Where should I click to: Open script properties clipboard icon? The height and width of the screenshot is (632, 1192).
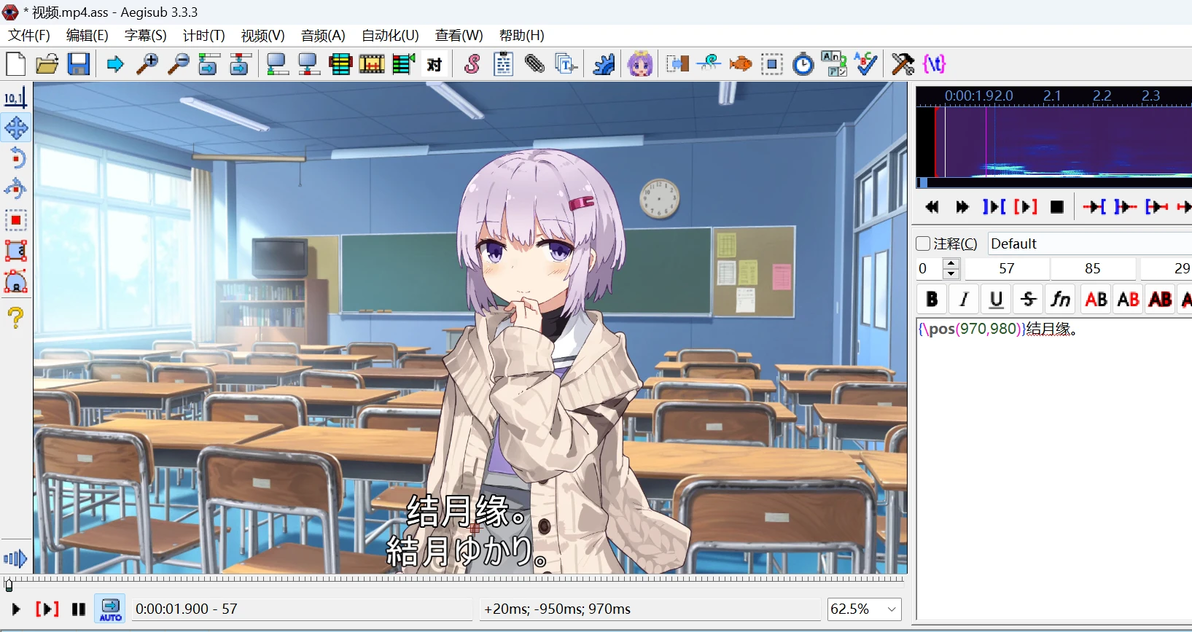tap(502, 65)
